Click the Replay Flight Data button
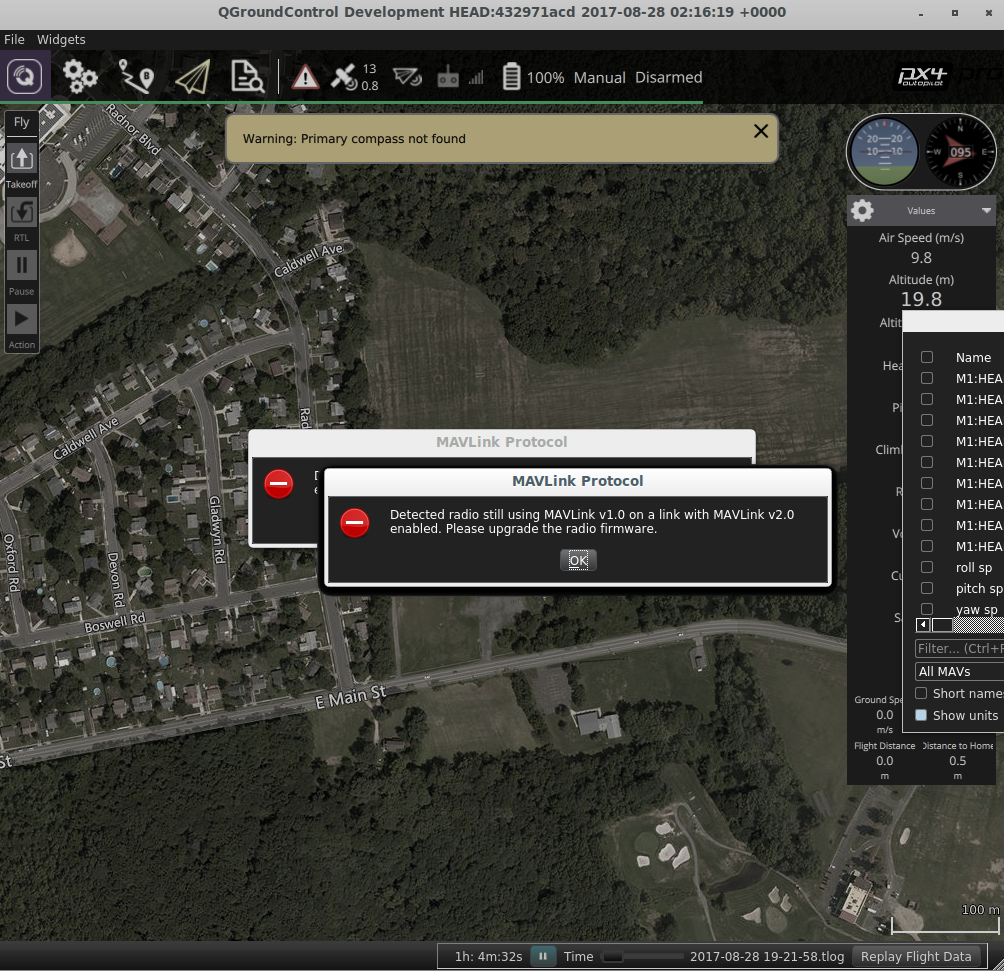 pos(916,956)
